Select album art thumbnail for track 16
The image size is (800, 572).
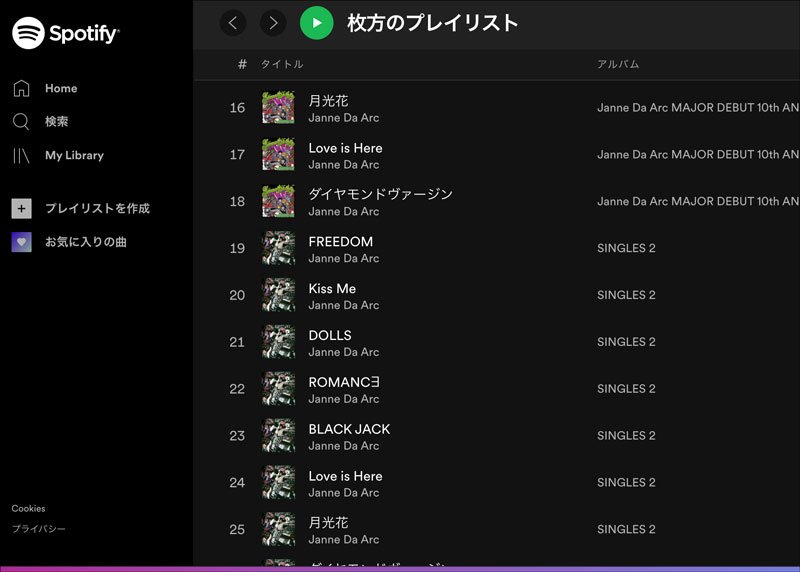[x=278, y=108]
